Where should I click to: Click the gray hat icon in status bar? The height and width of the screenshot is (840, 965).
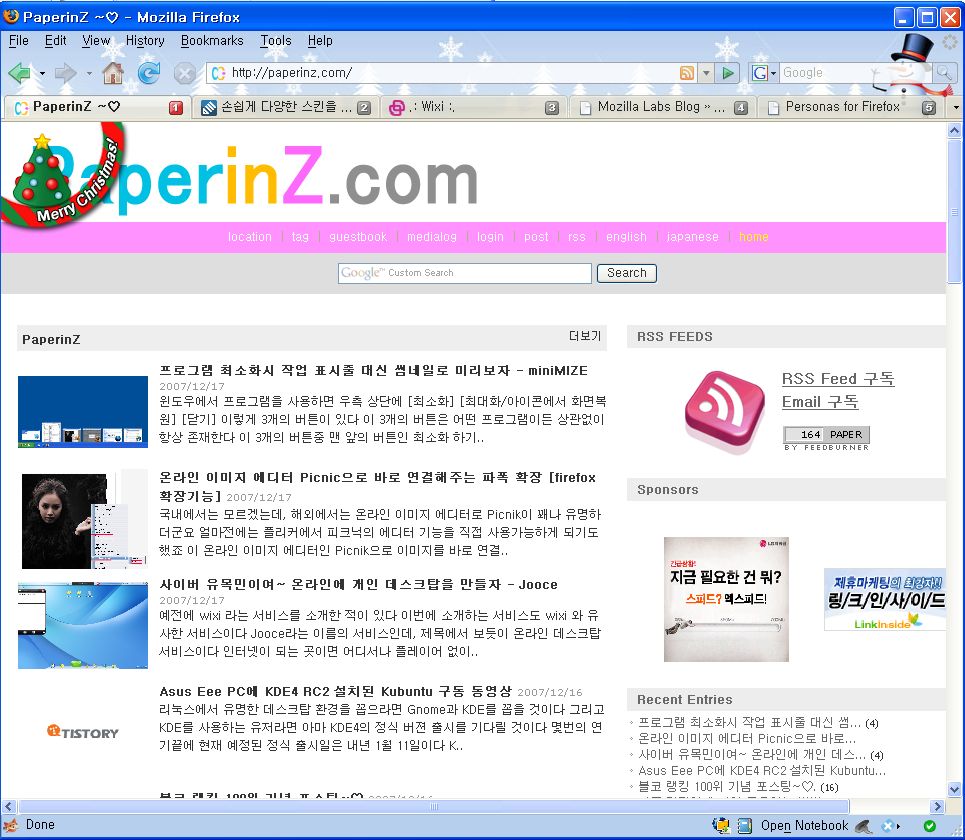pyautogui.click(x=863, y=826)
